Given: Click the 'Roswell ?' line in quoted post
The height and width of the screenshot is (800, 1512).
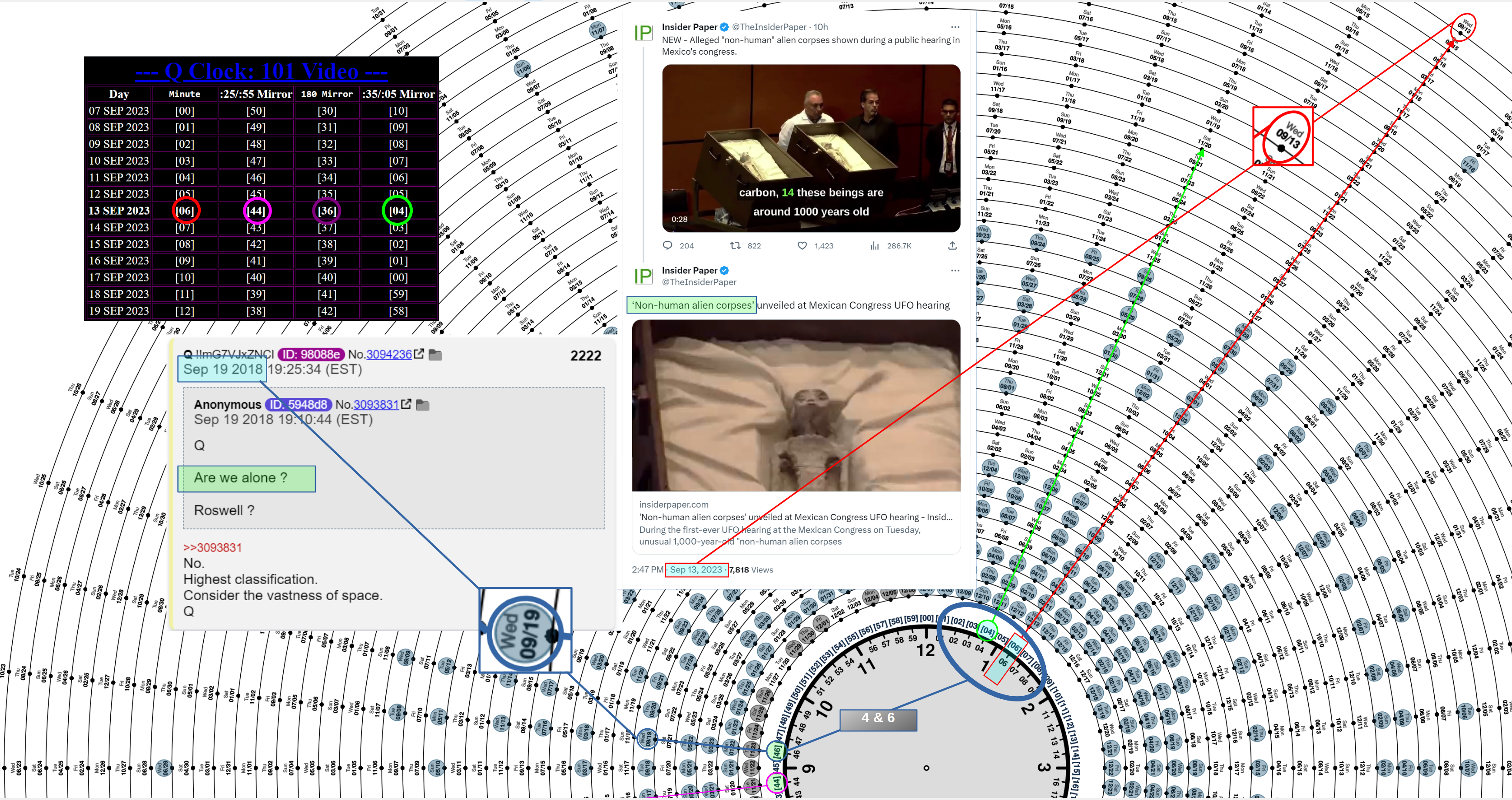Looking at the screenshot, I should 224,510.
